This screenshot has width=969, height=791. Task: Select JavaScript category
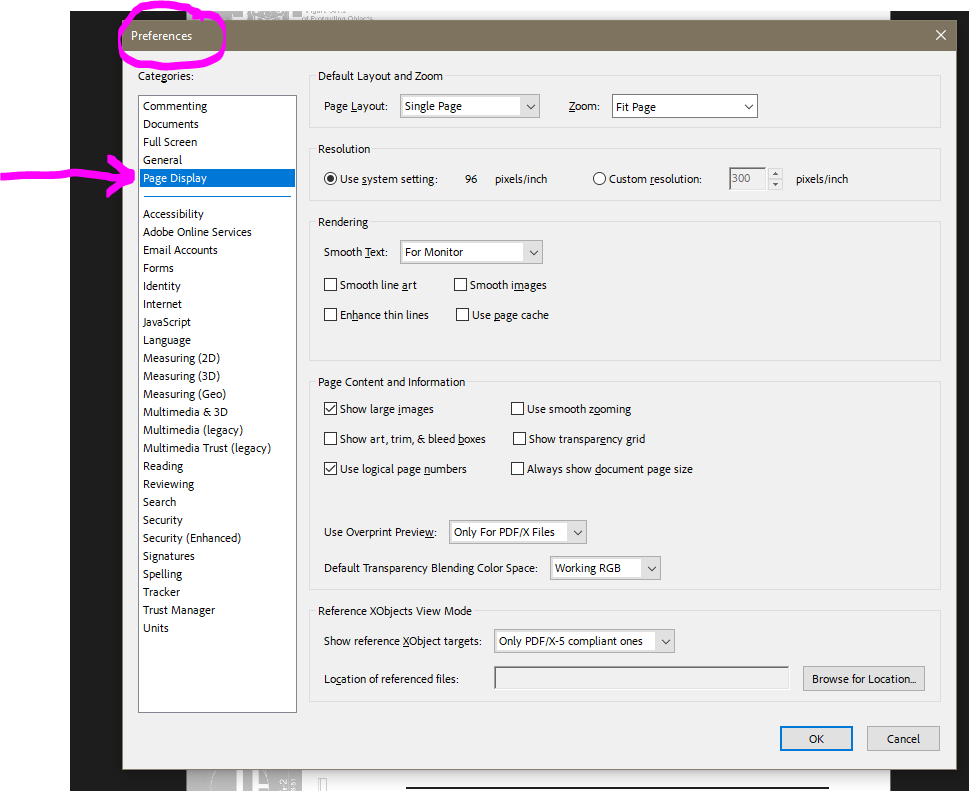pos(166,322)
